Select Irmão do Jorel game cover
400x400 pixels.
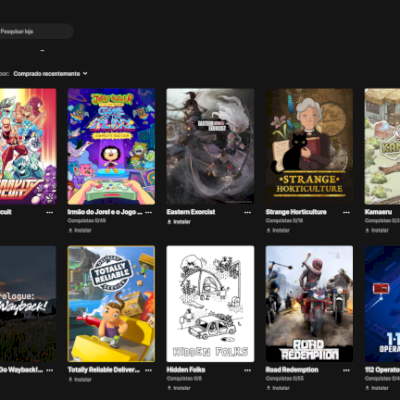111,146
